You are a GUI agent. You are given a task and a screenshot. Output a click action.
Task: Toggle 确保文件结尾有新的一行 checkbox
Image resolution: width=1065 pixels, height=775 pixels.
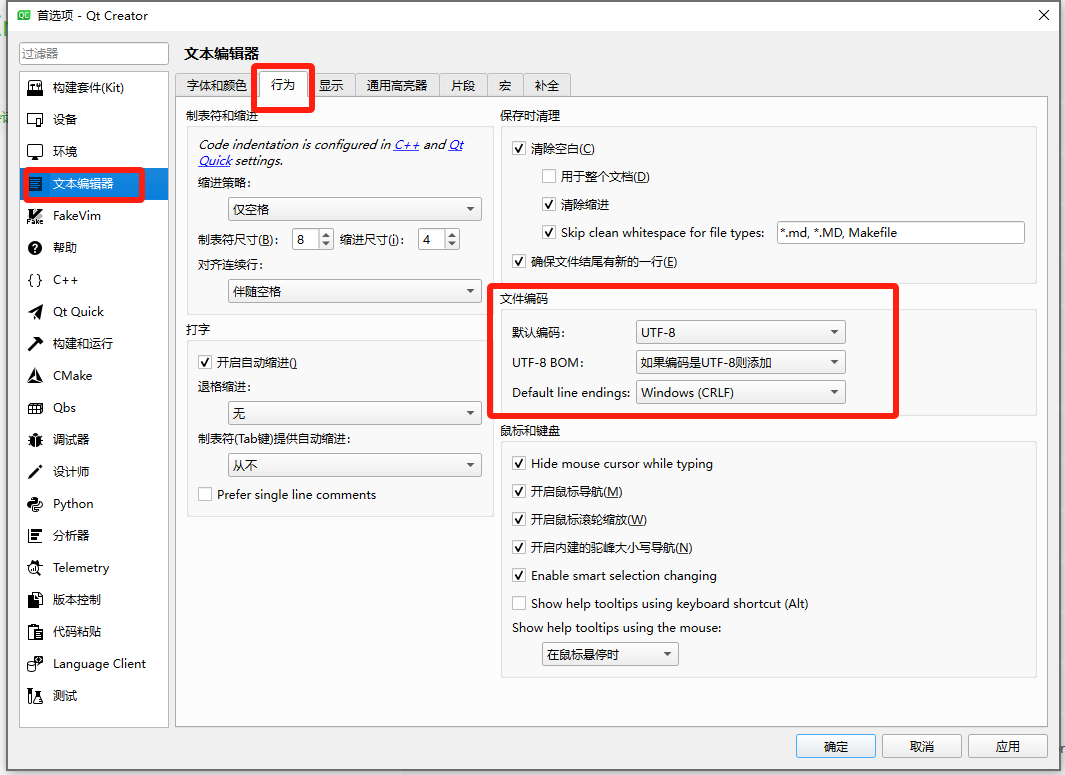tap(519, 262)
